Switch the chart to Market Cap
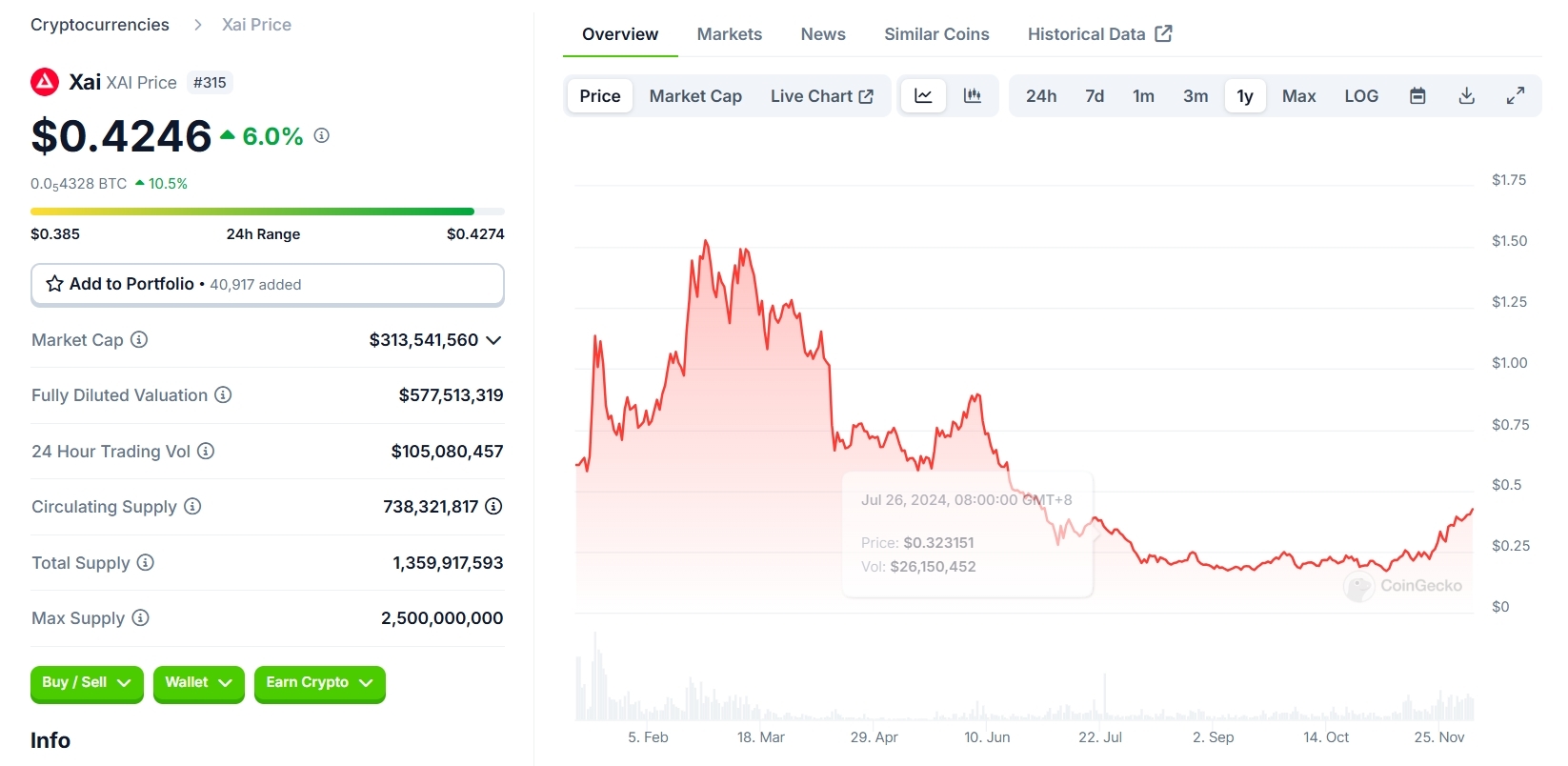 pos(695,96)
